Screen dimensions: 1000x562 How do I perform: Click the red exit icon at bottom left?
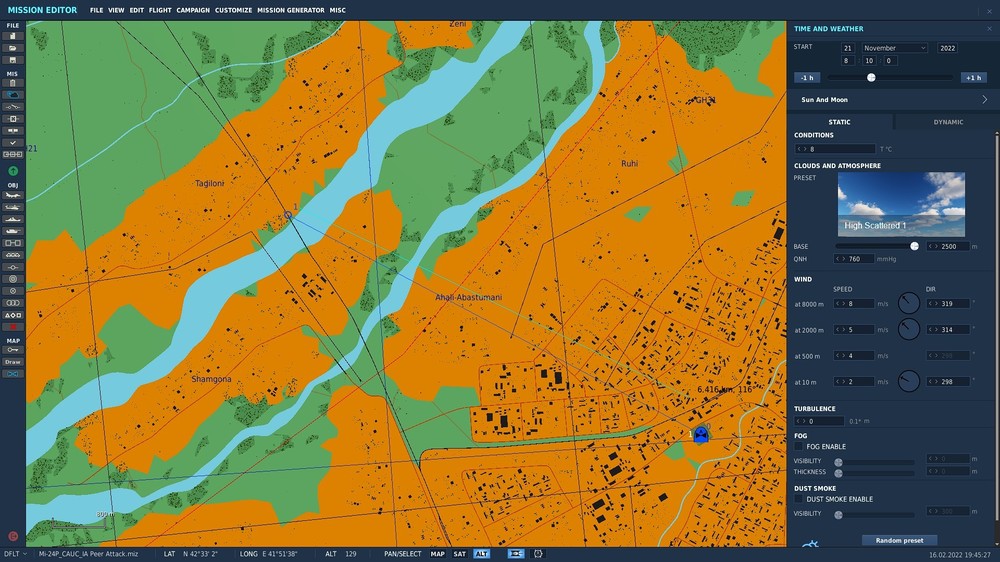tap(13, 536)
